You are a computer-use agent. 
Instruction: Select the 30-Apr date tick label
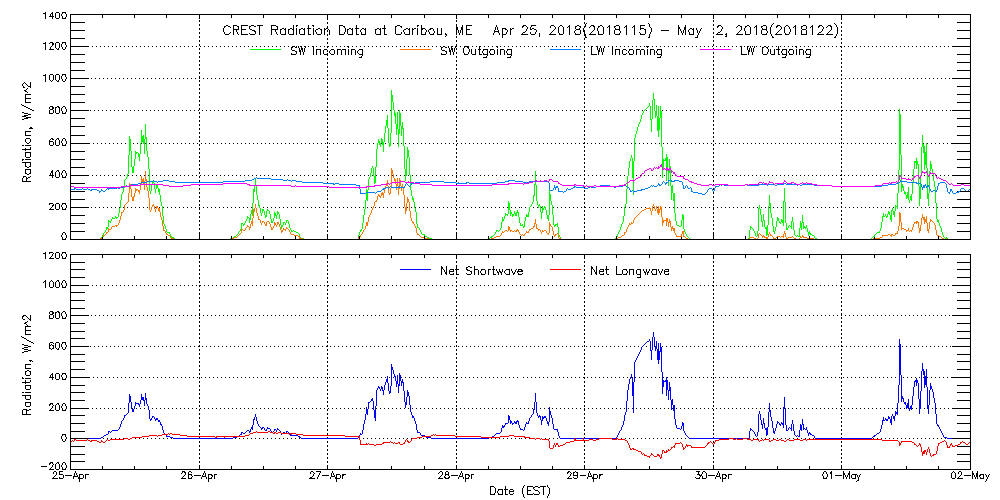[x=713, y=477]
